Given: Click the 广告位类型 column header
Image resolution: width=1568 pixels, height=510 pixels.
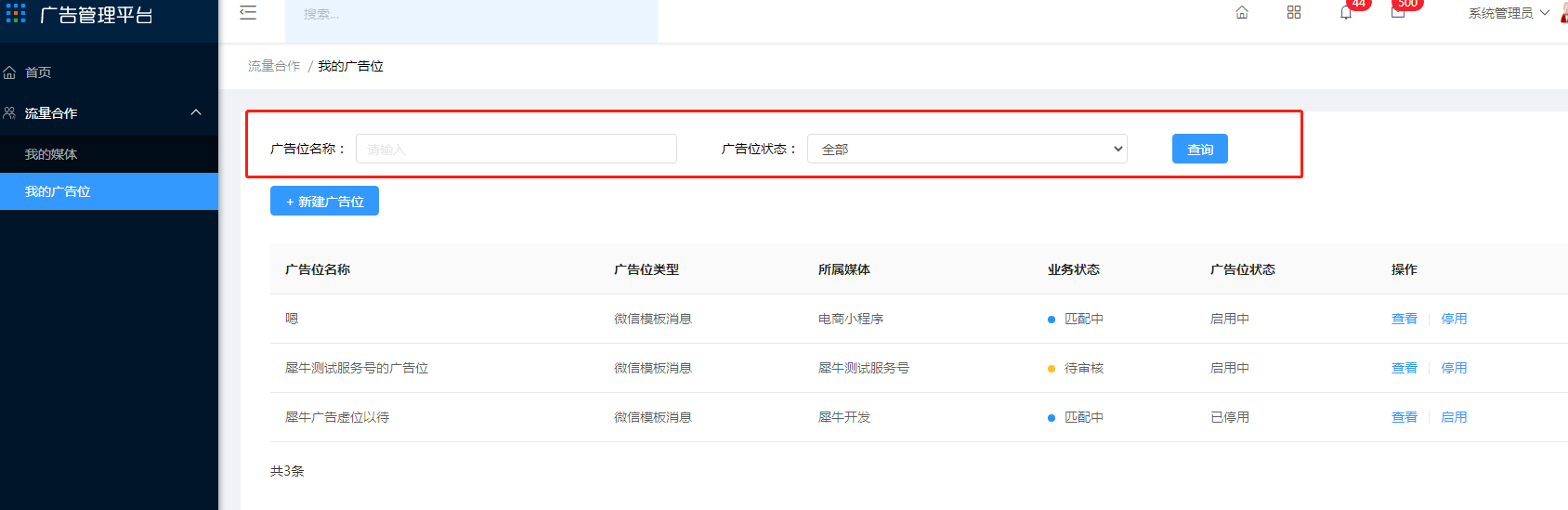Looking at the screenshot, I should coord(647,269).
